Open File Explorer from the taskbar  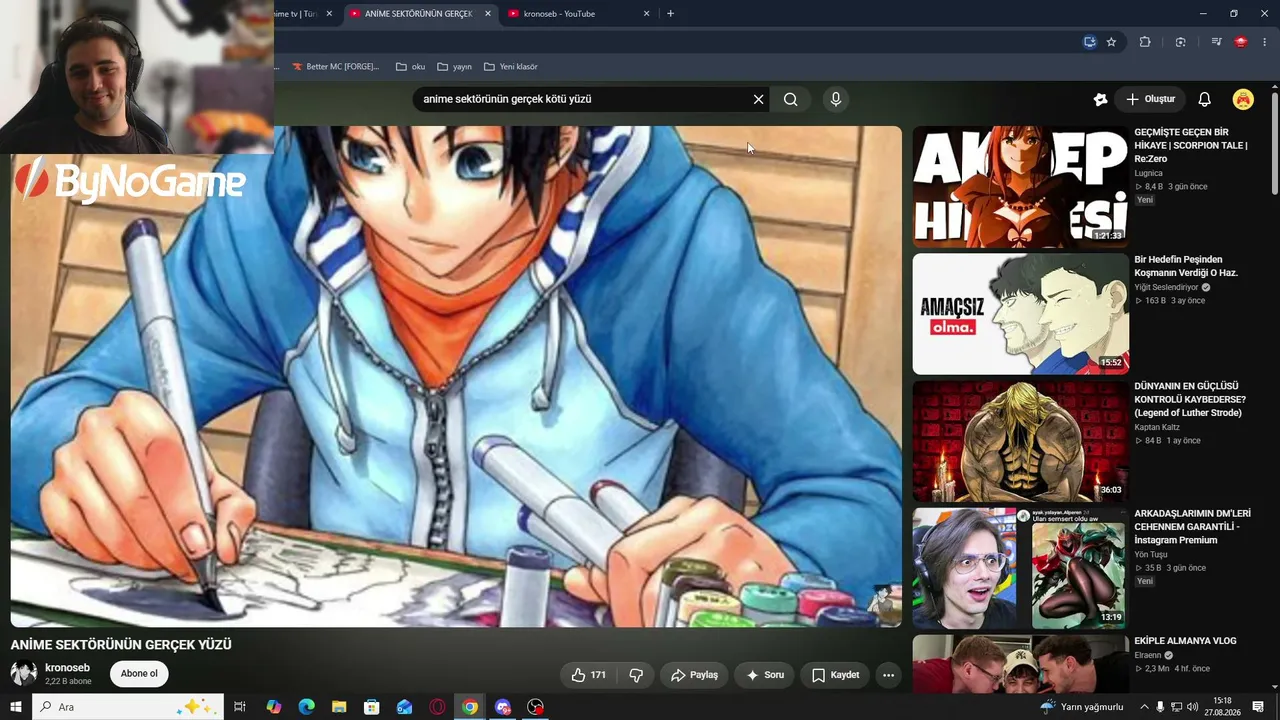pos(339,707)
